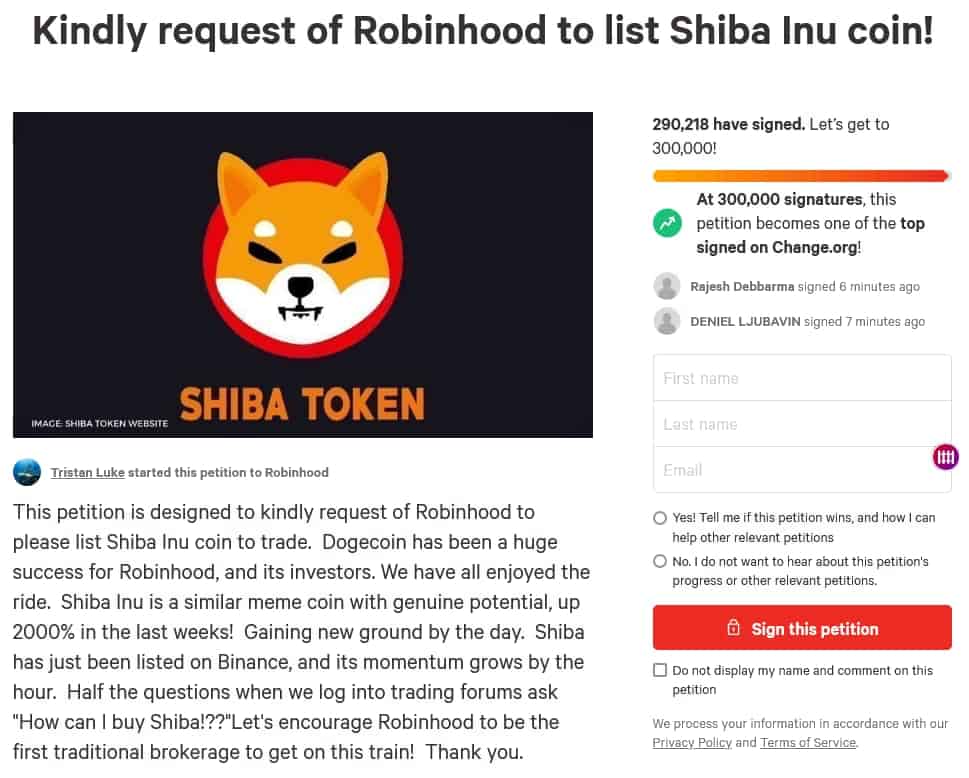Check 'Do not display my name and comment'

(x=659, y=670)
